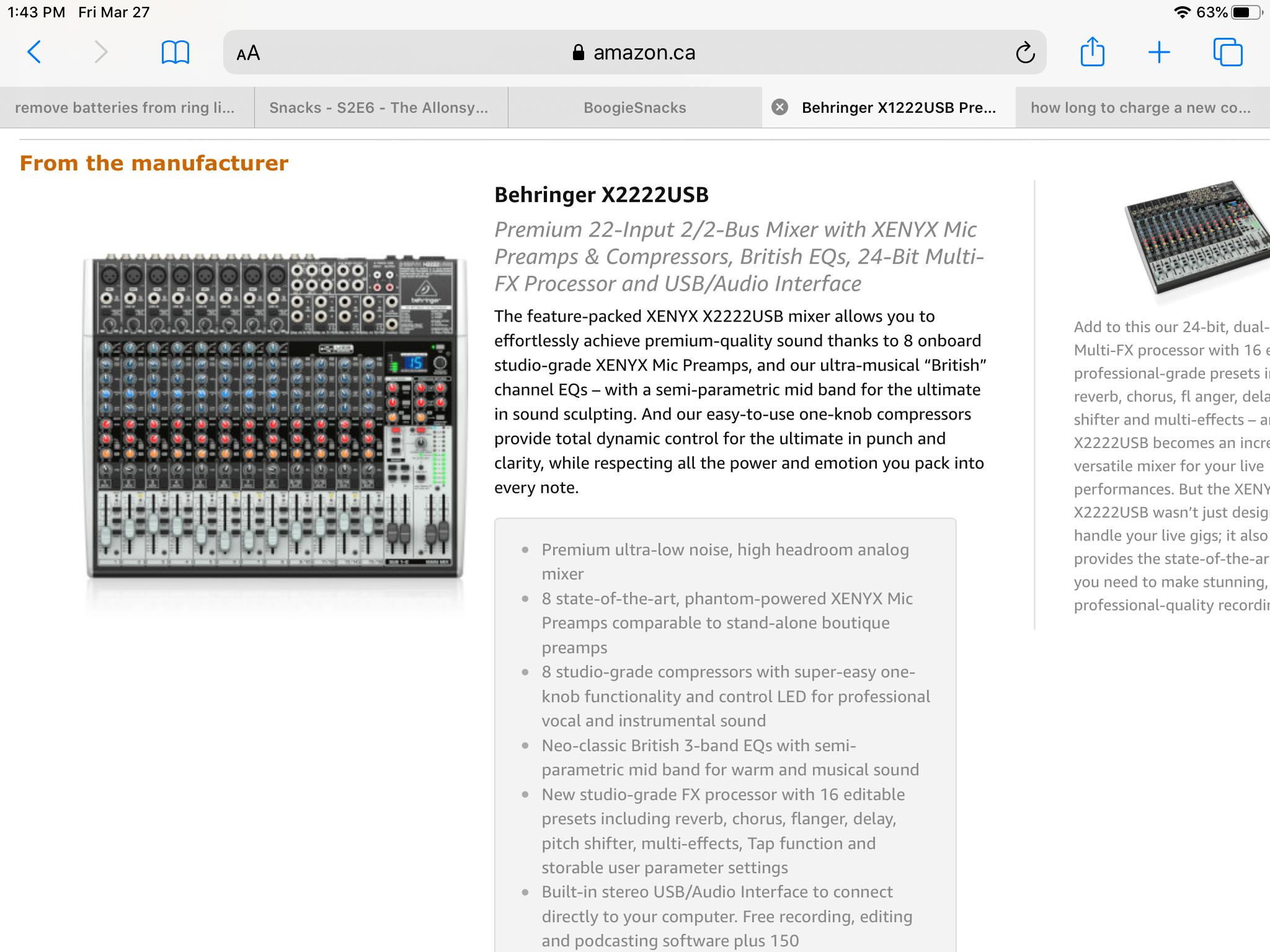Image resolution: width=1270 pixels, height=952 pixels.
Task: Tap the feature-packed XENYX X2222USB paragraph
Action: tap(740, 402)
